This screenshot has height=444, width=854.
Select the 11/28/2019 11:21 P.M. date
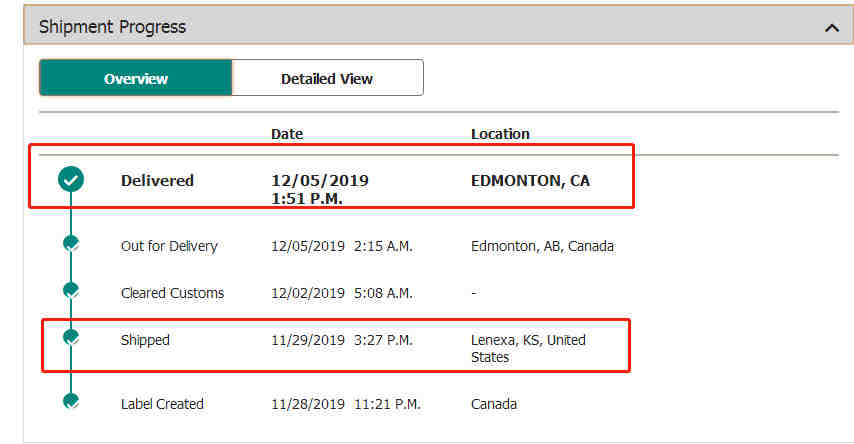(x=346, y=404)
